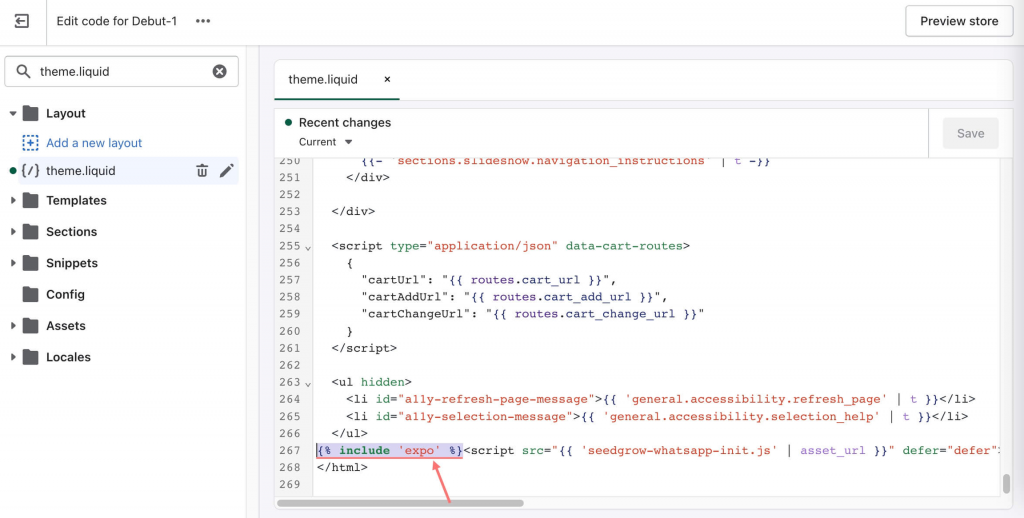The image size is (1024, 518).
Task: Click the "cartChangeUrl" code line
Action: point(533,314)
